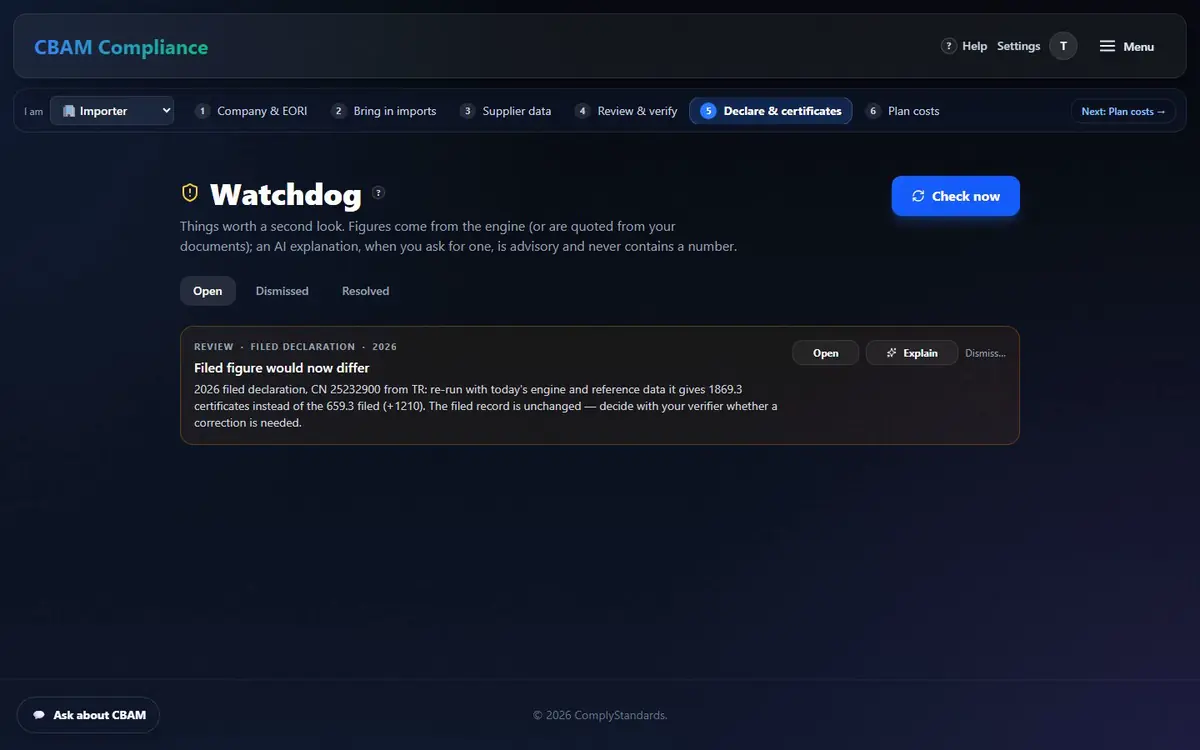
Task: Open the filed declaration alert
Action: coord(826,353)
